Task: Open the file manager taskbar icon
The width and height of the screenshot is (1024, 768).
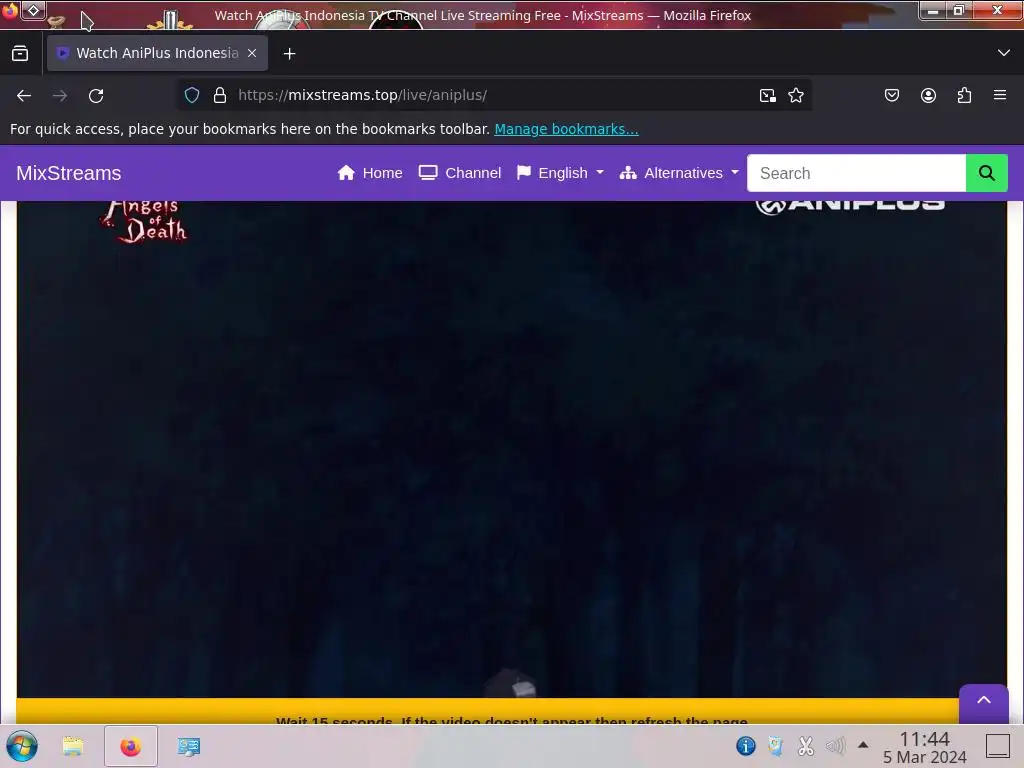Action: (73, 746)
